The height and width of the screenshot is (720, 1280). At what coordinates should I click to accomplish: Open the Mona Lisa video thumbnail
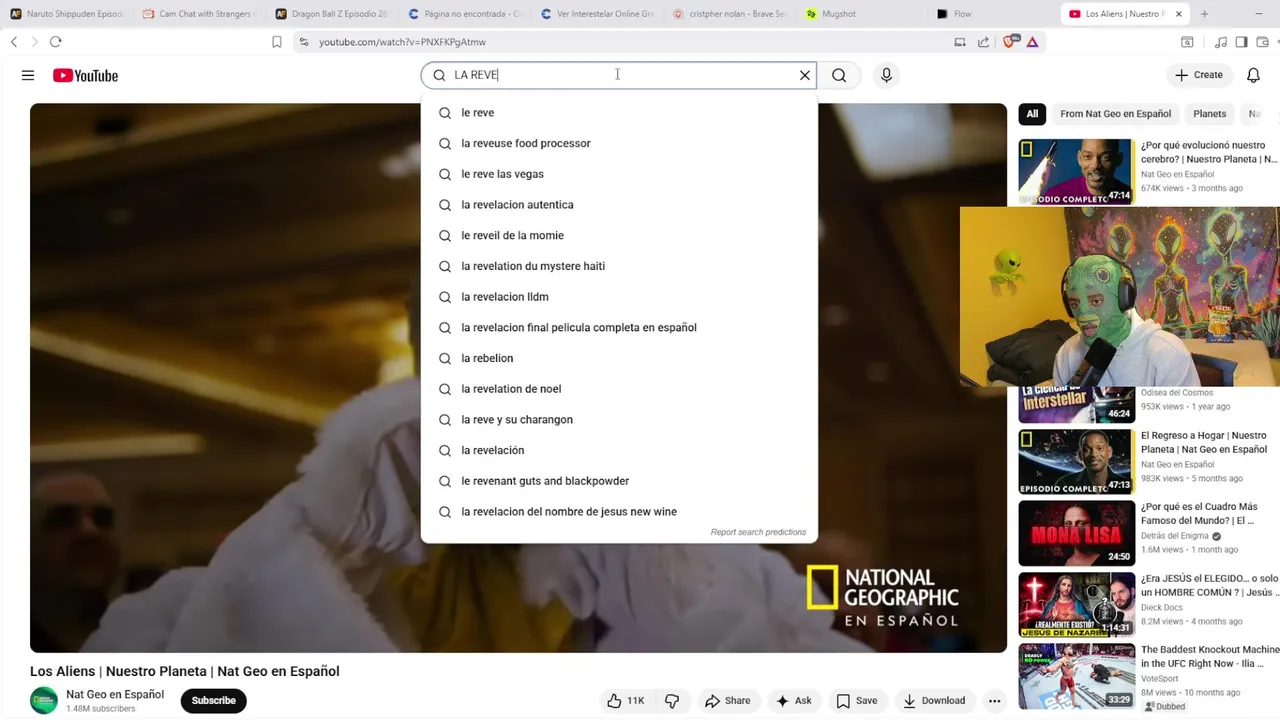coord(1076,533)
